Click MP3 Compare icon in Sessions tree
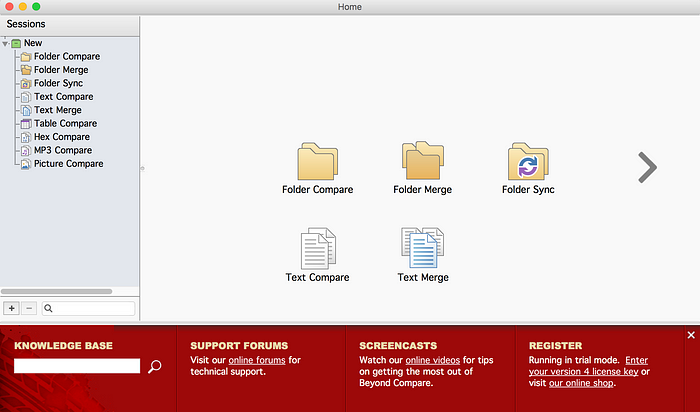 (26, 150)
